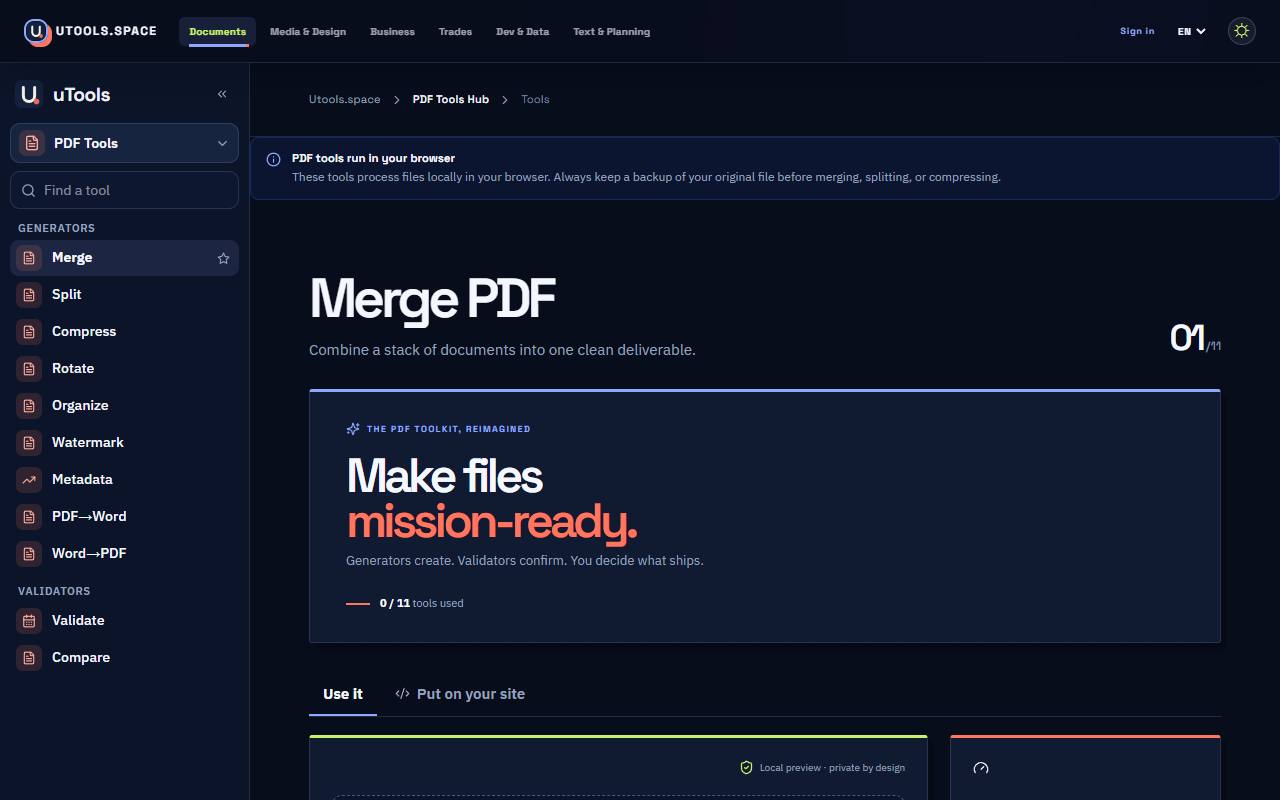Click the Organize tool icon
Image resolution: width=1280 pixels, height=800 pixels.
[x=29, y=406]
